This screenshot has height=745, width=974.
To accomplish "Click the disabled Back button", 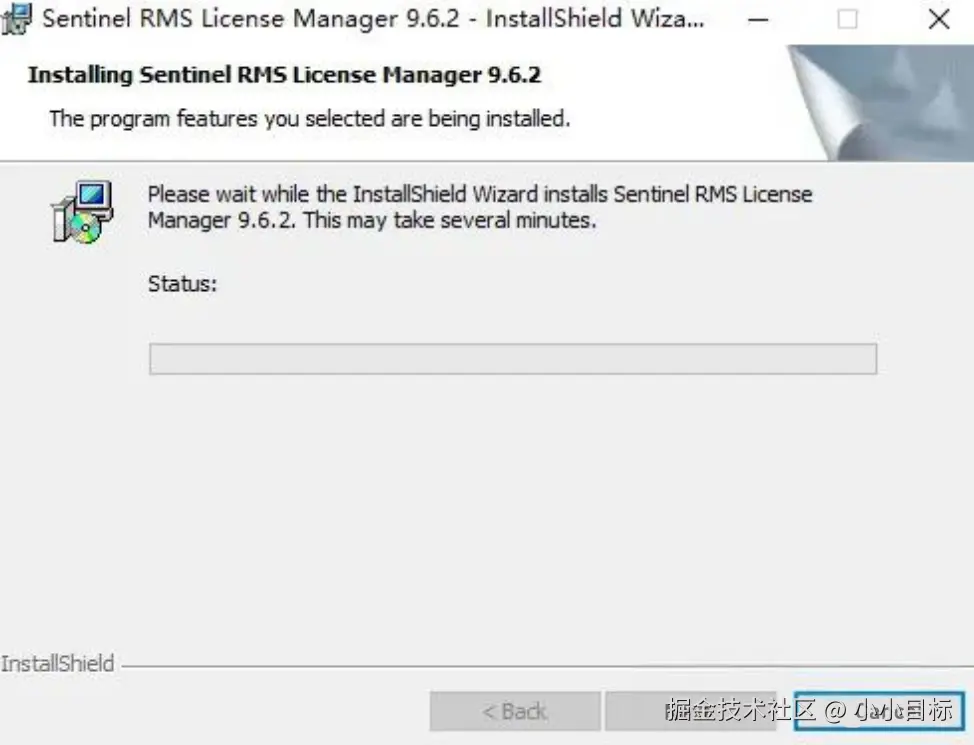I will pyautogui.click(x=515, y=711).
